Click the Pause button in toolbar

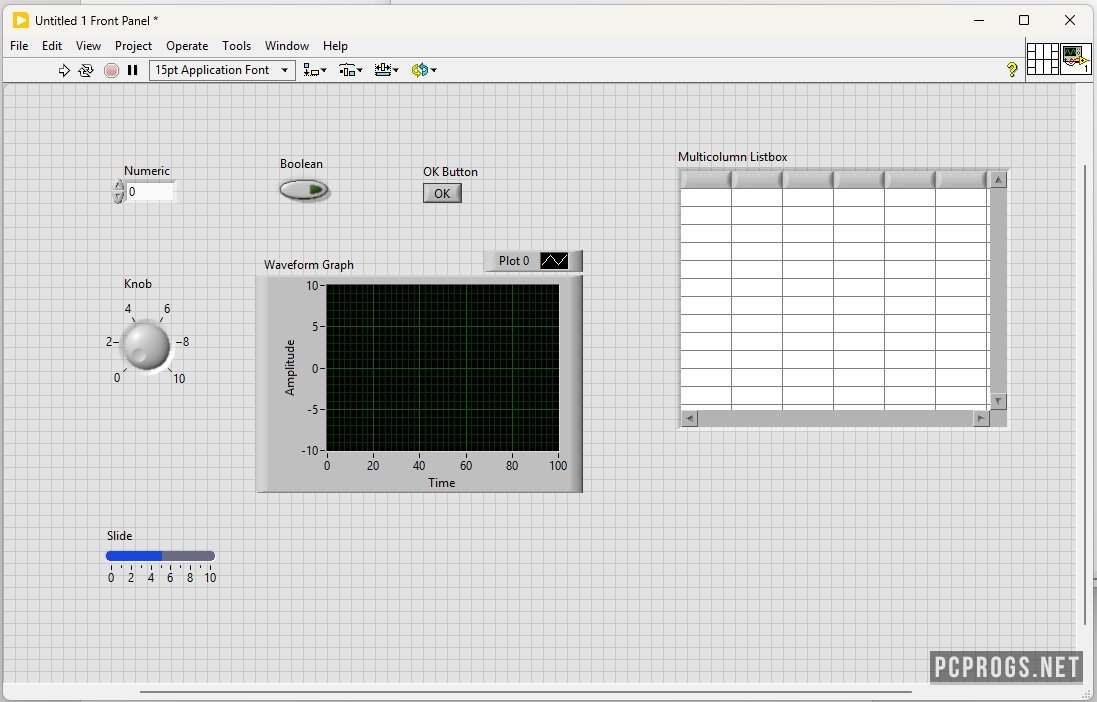pyautogui.click(x=132, y=70)
